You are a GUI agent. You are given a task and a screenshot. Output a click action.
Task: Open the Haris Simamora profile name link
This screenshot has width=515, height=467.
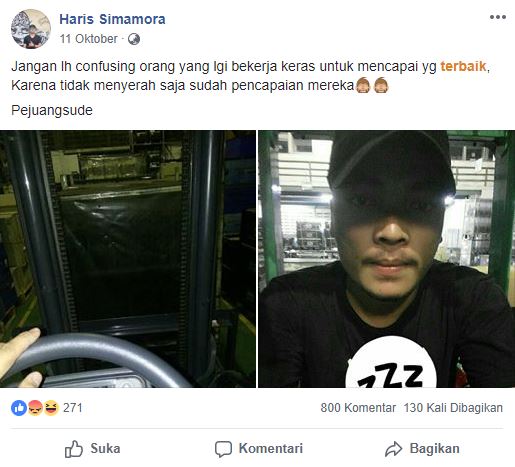point(112,19)
